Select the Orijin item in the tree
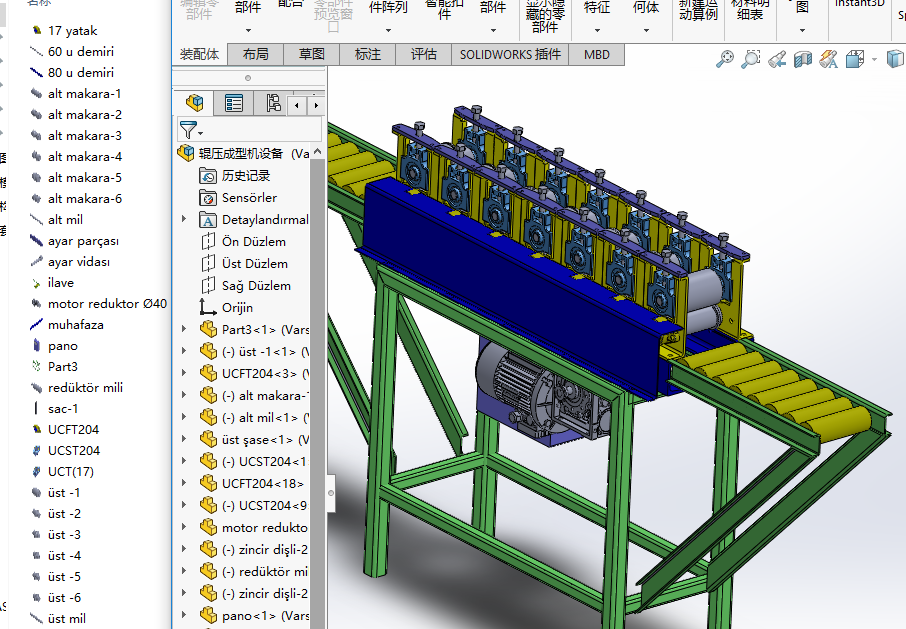This screenshot has width=906, height=629. point(237,307)
